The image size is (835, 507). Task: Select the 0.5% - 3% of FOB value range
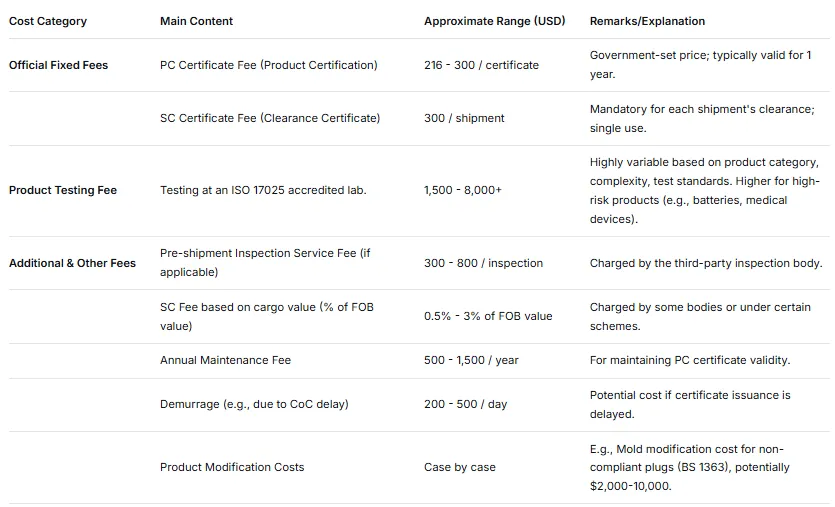(x=488, y=316)
